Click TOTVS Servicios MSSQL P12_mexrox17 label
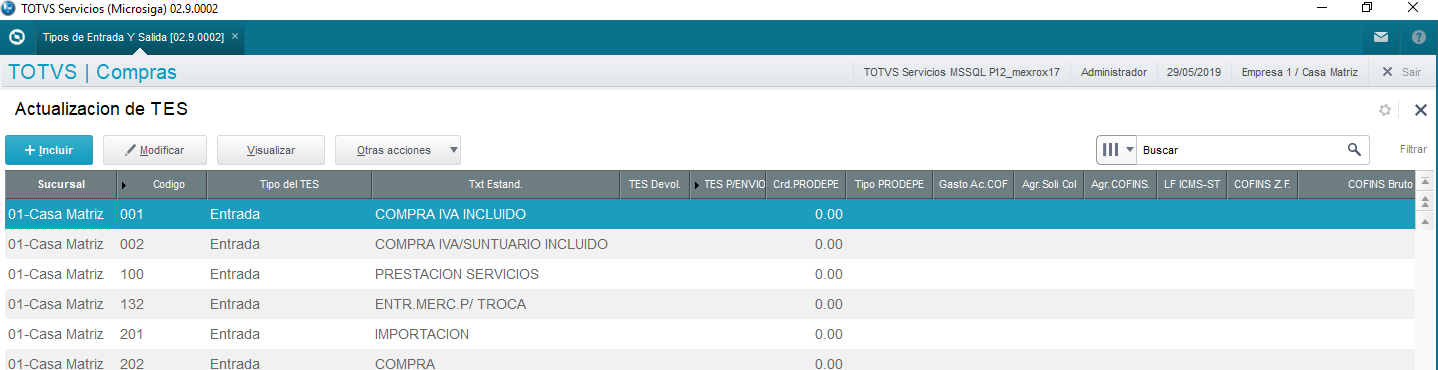The image size is (1438, 370). click(961, 72)
